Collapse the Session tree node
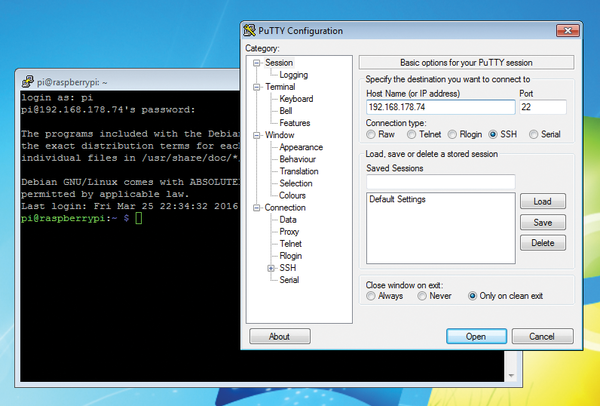 (x=257, y=63)
